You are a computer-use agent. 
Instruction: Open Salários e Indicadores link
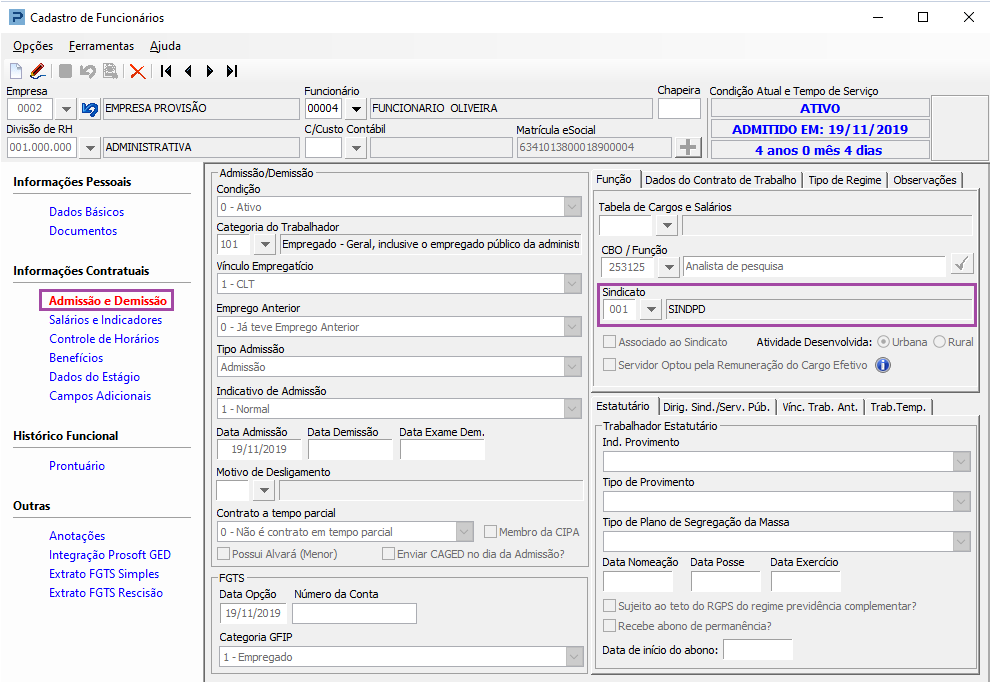click(x=105, y=320)
